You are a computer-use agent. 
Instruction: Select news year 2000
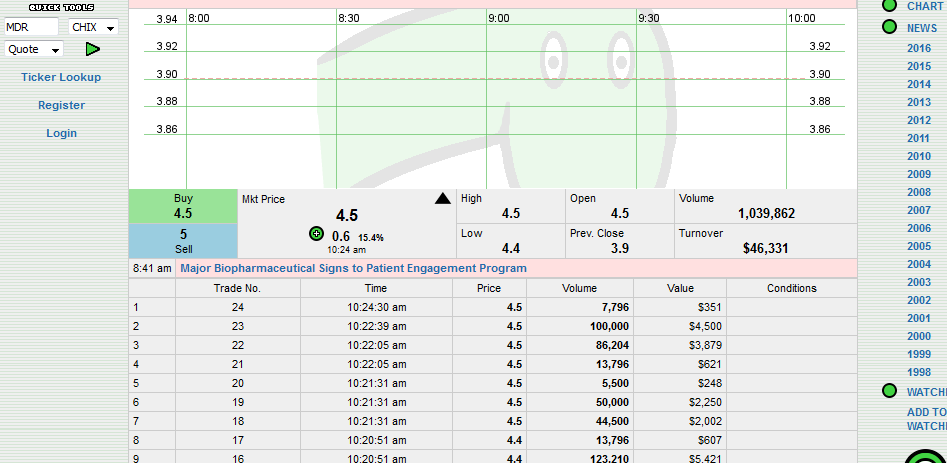[x=919, y=336]
